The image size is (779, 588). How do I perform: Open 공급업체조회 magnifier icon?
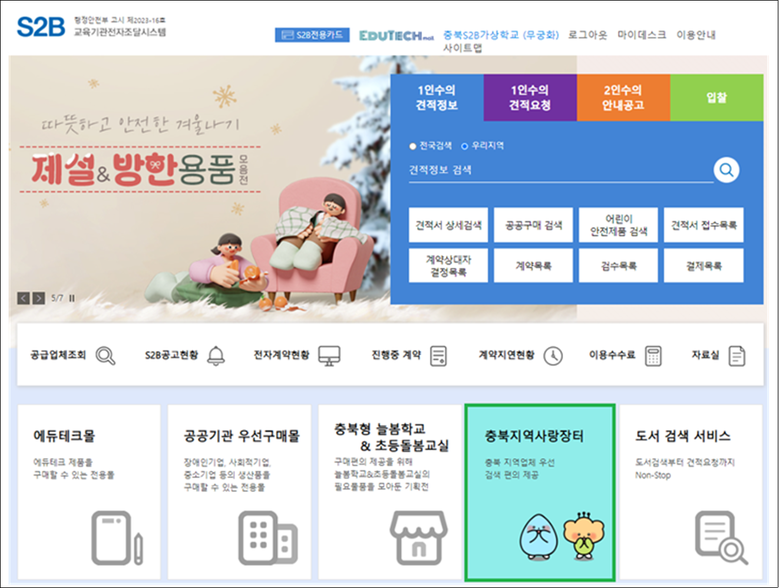tap(106, 356)
